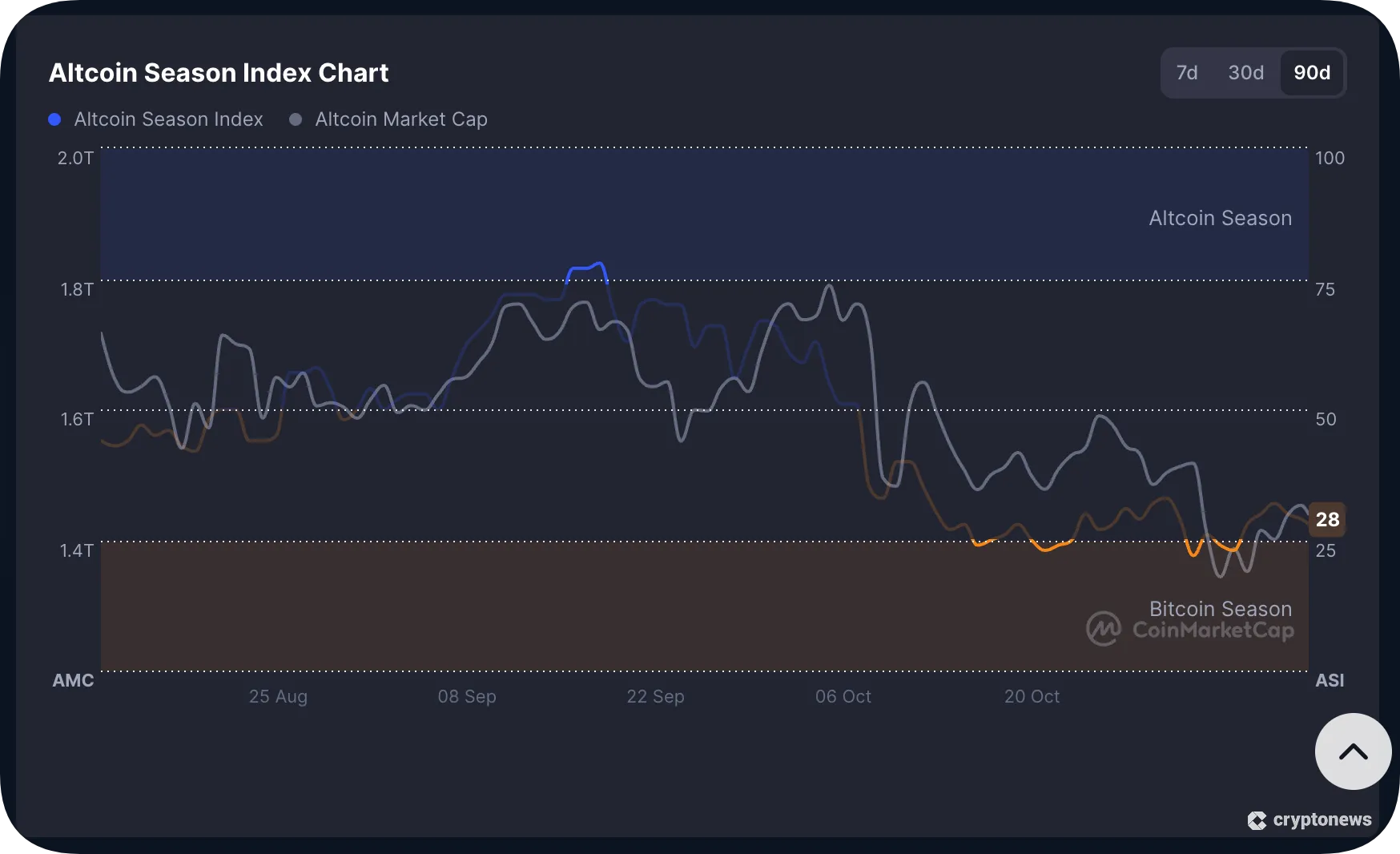Click the Altcoin Season Index Chart title
Screen dimensions: 1400x854
(219, 72)
